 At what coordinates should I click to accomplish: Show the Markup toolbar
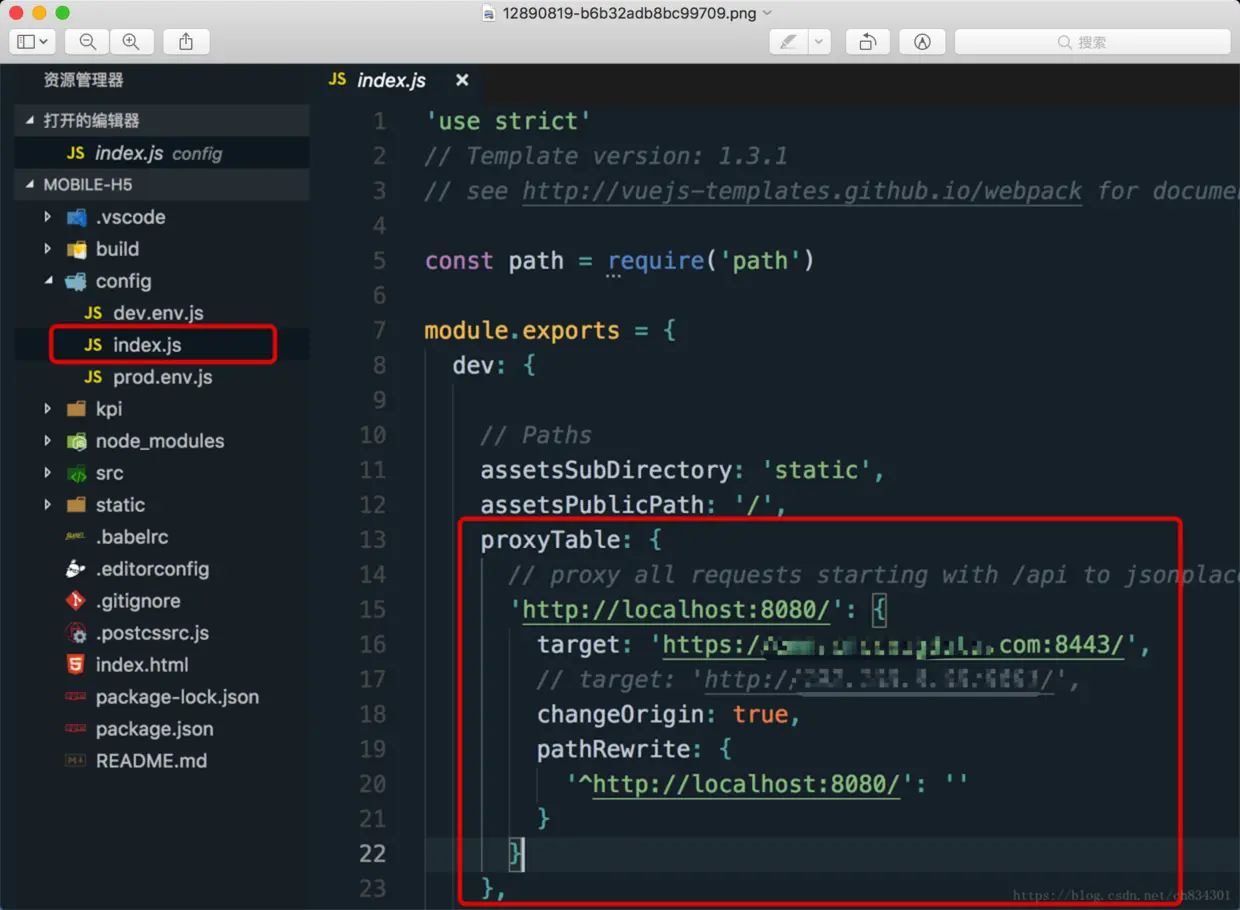(x=922, y=41)
